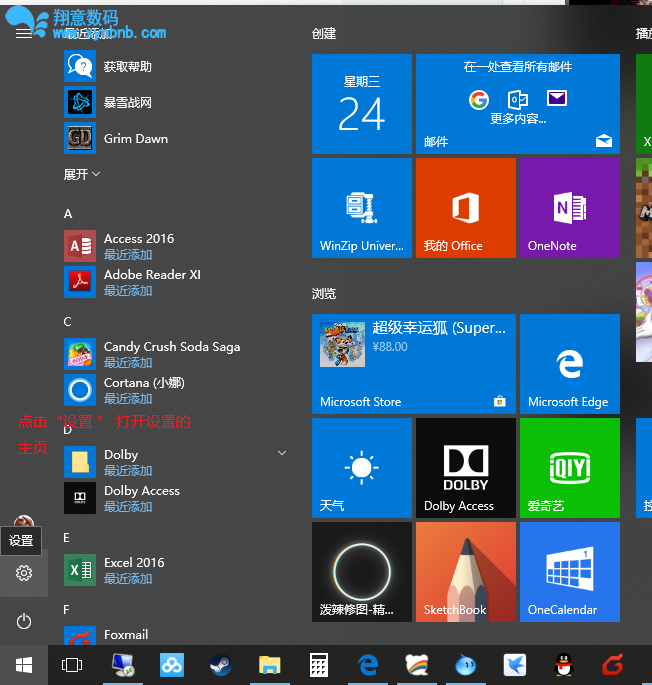Viewport: 652px width, 685px height.
Task: Launch Candy Crush Soda Saga
Action: (175, 354)
